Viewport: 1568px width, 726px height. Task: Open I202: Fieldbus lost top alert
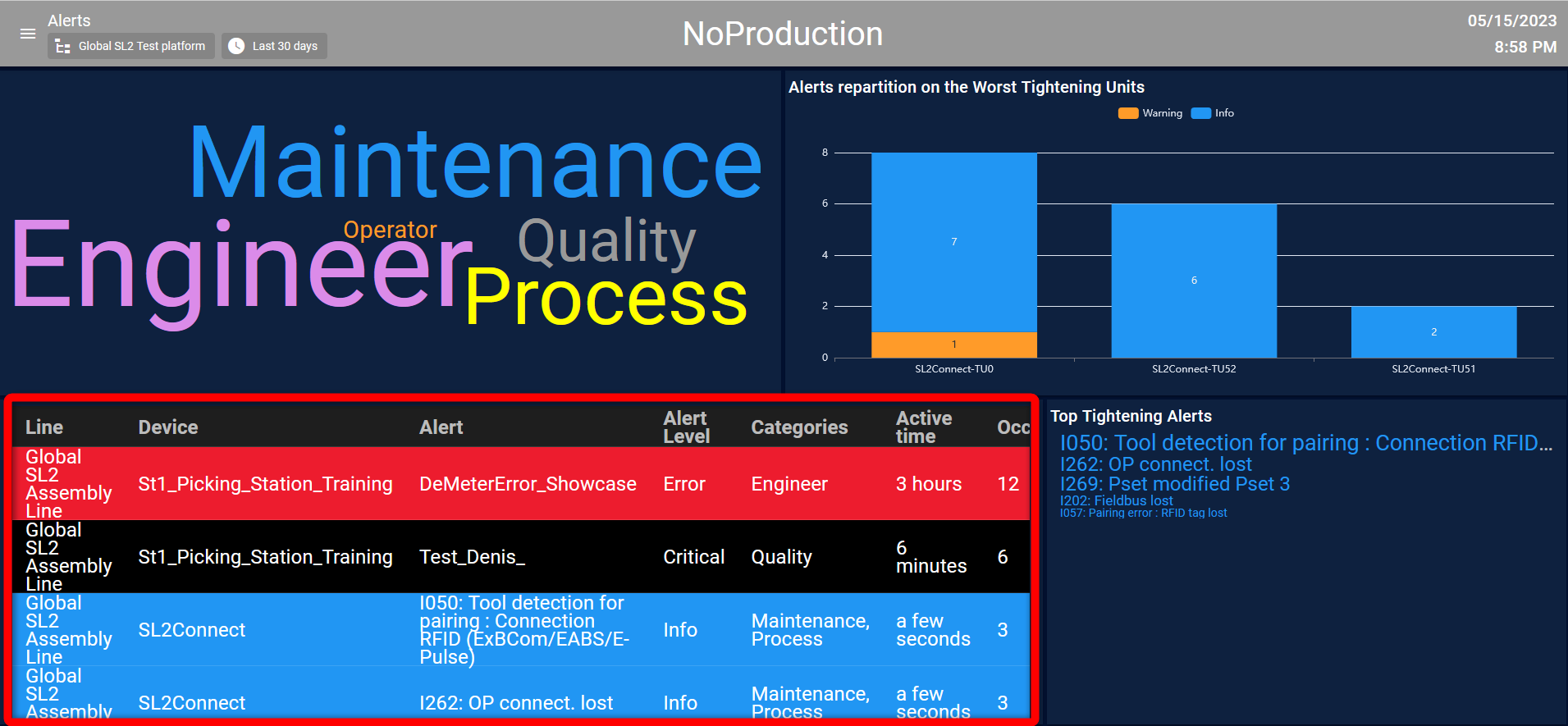[x=1116, y=500]
